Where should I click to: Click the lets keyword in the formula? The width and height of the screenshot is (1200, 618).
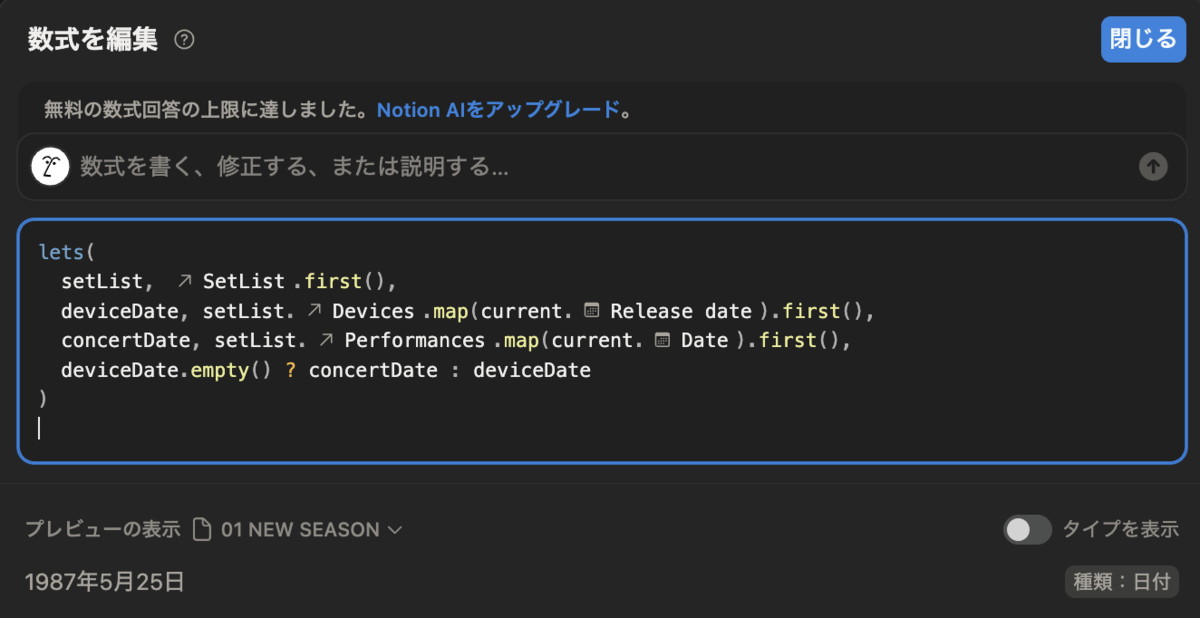[62, 253]
